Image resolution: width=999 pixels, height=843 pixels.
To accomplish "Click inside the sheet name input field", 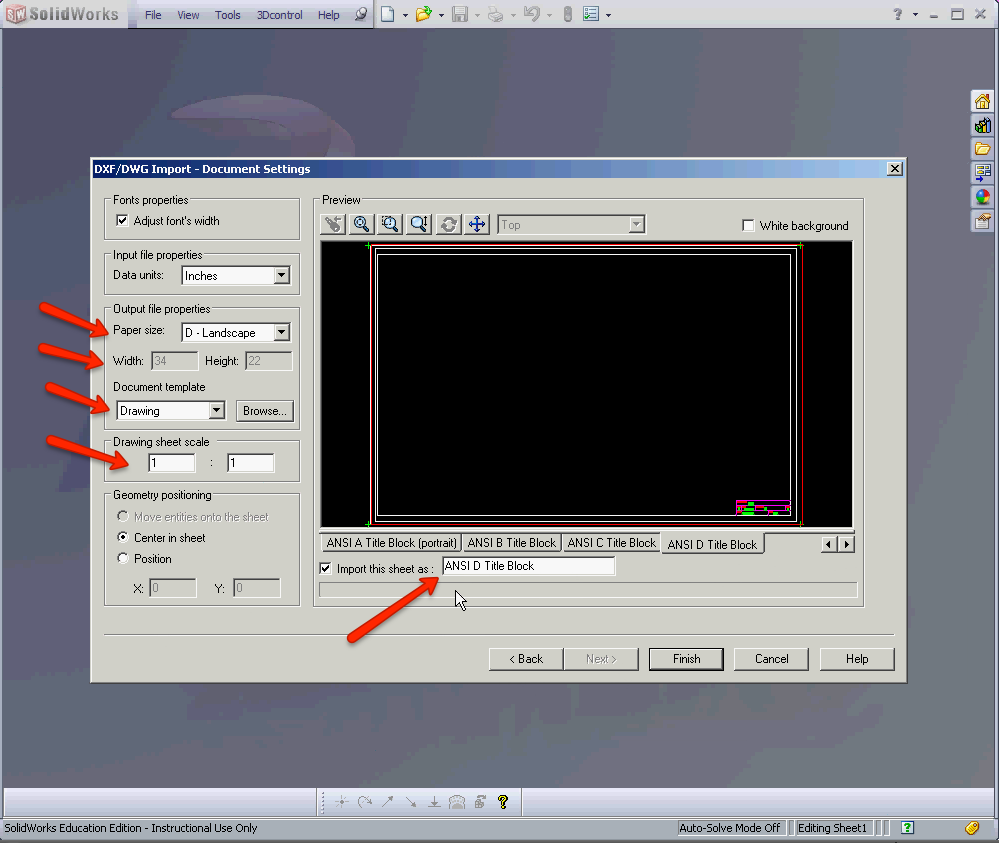I will pyautogui.click(x=528, y=565).
